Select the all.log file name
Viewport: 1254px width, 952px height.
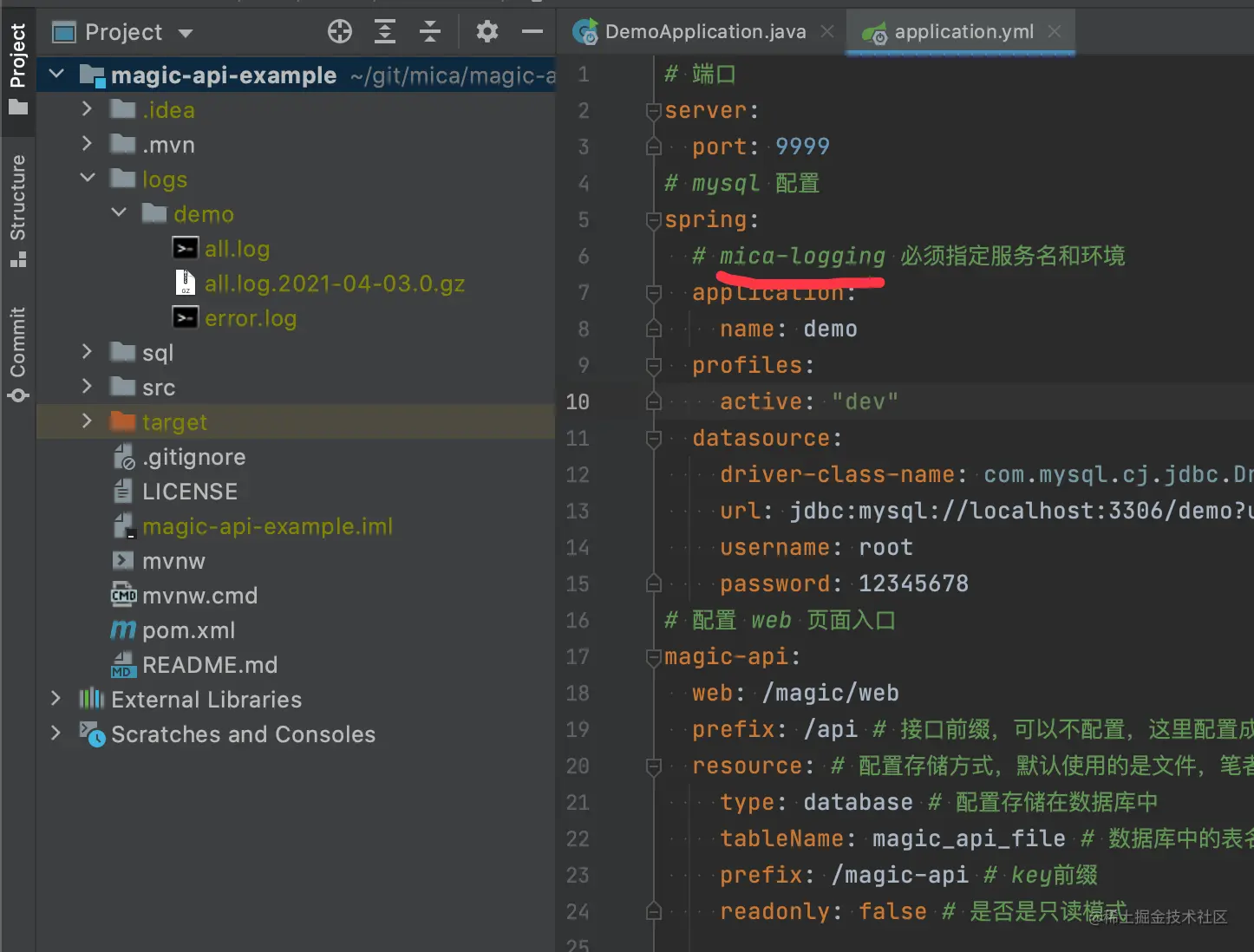pyautogui.click(x=237, y=249)
